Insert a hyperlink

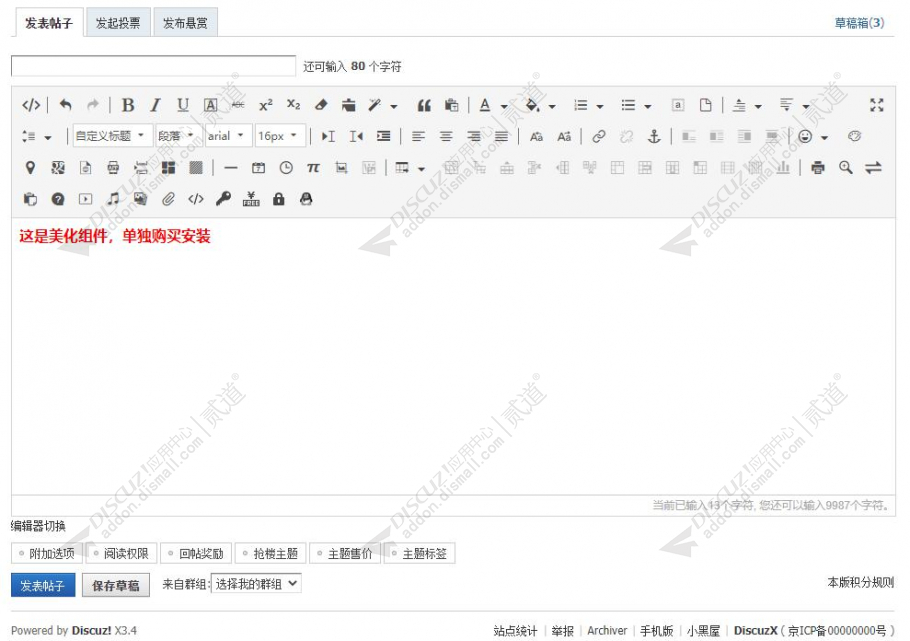(x=599, y=136)
